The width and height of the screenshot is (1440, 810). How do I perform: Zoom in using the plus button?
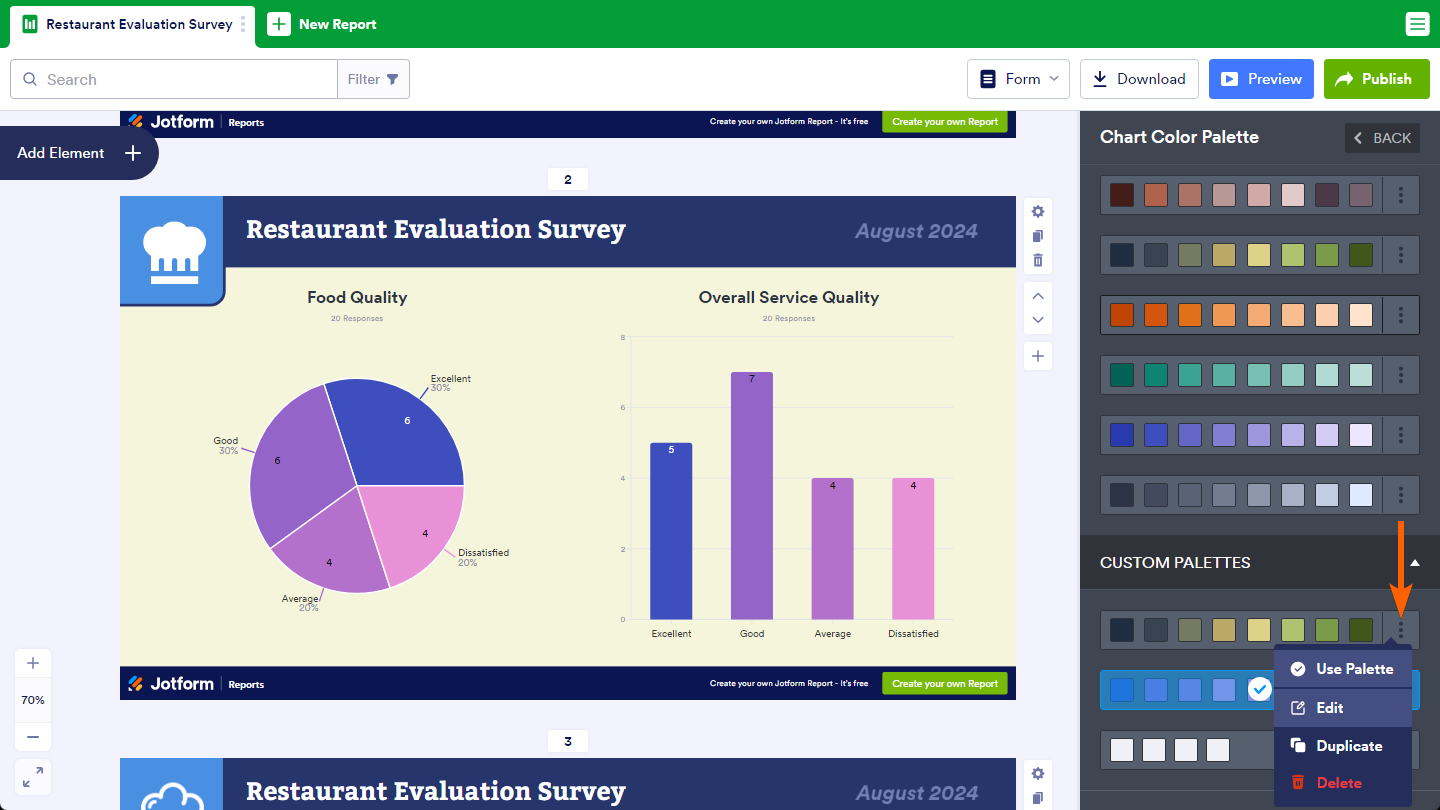(33, 663)
